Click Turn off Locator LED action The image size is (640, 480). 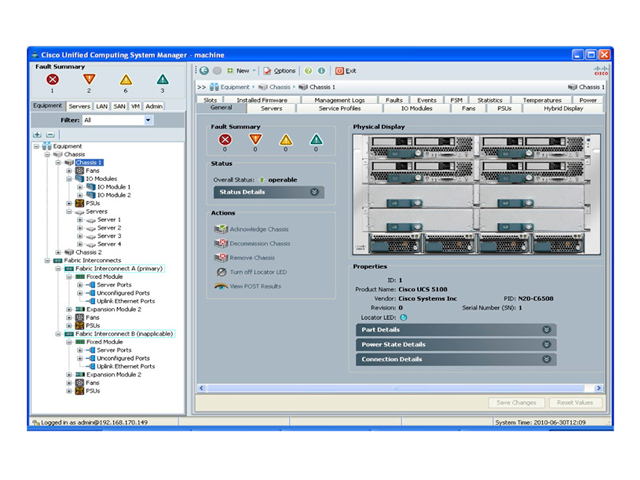click(251, 272)
